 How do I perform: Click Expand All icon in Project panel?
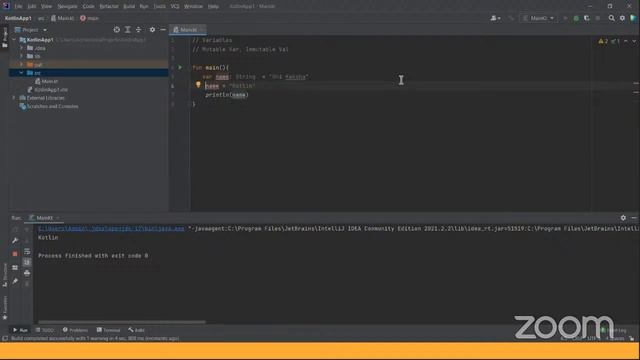click(128, 29)
